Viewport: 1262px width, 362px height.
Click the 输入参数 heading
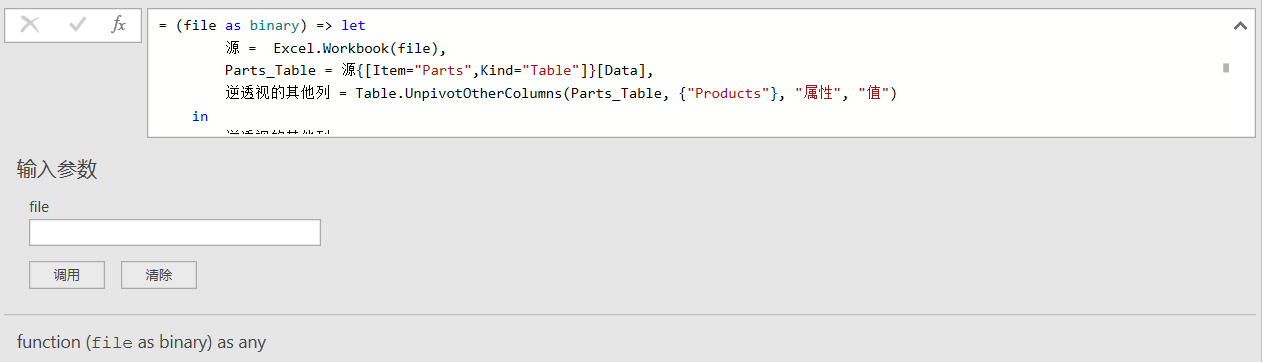tap(57, 170)
